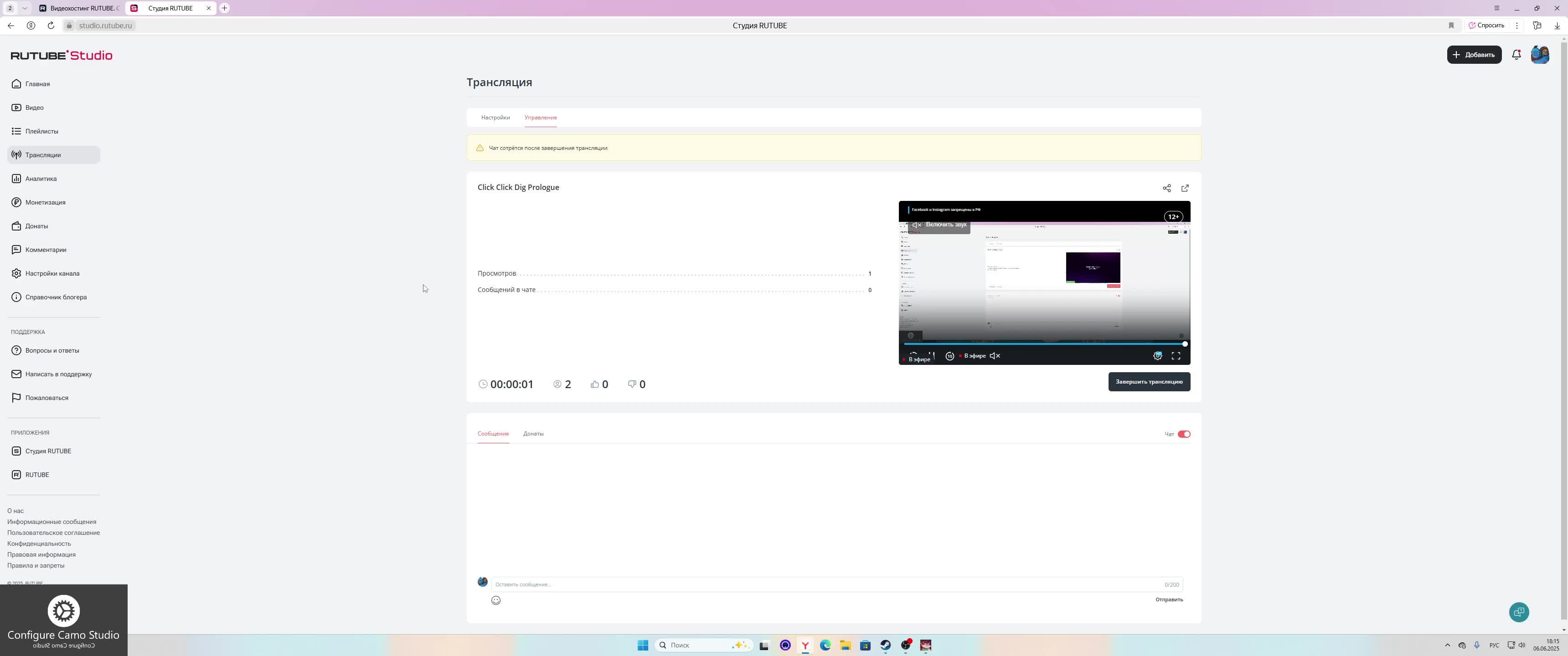Share the Click Click Dig Prologue stream

1166,189
